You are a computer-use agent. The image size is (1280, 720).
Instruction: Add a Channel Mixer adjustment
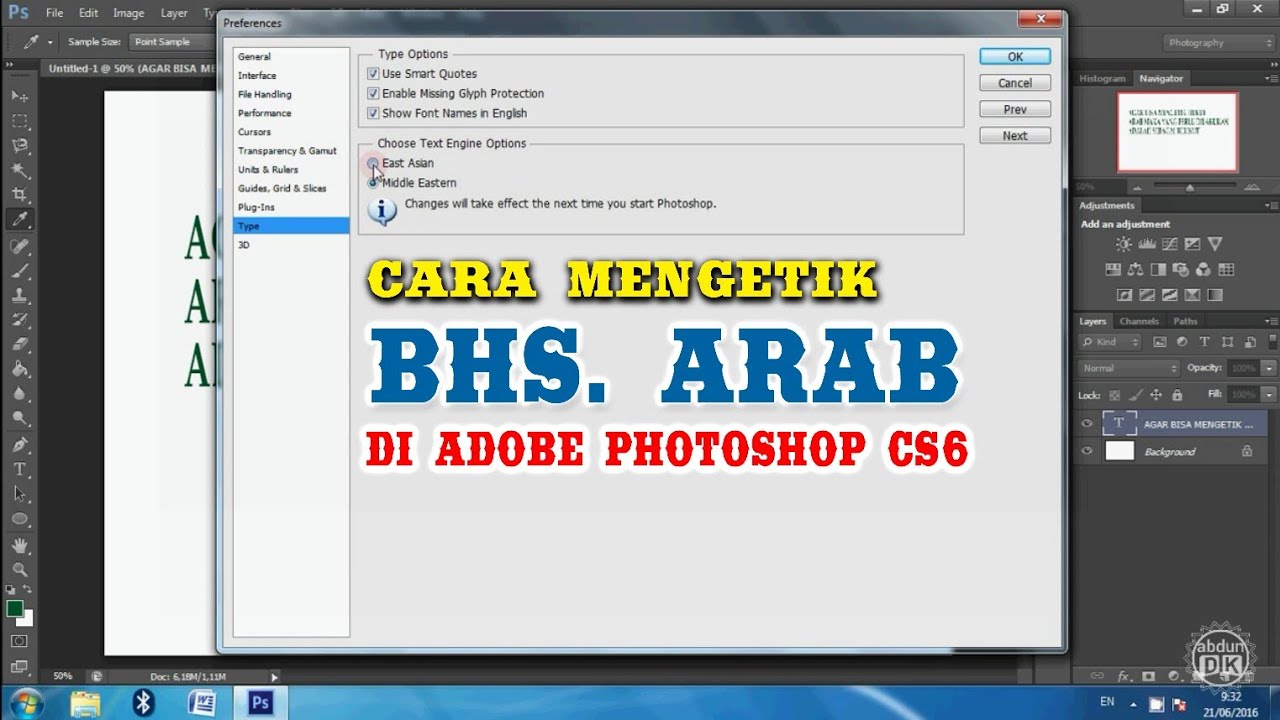1204,270
